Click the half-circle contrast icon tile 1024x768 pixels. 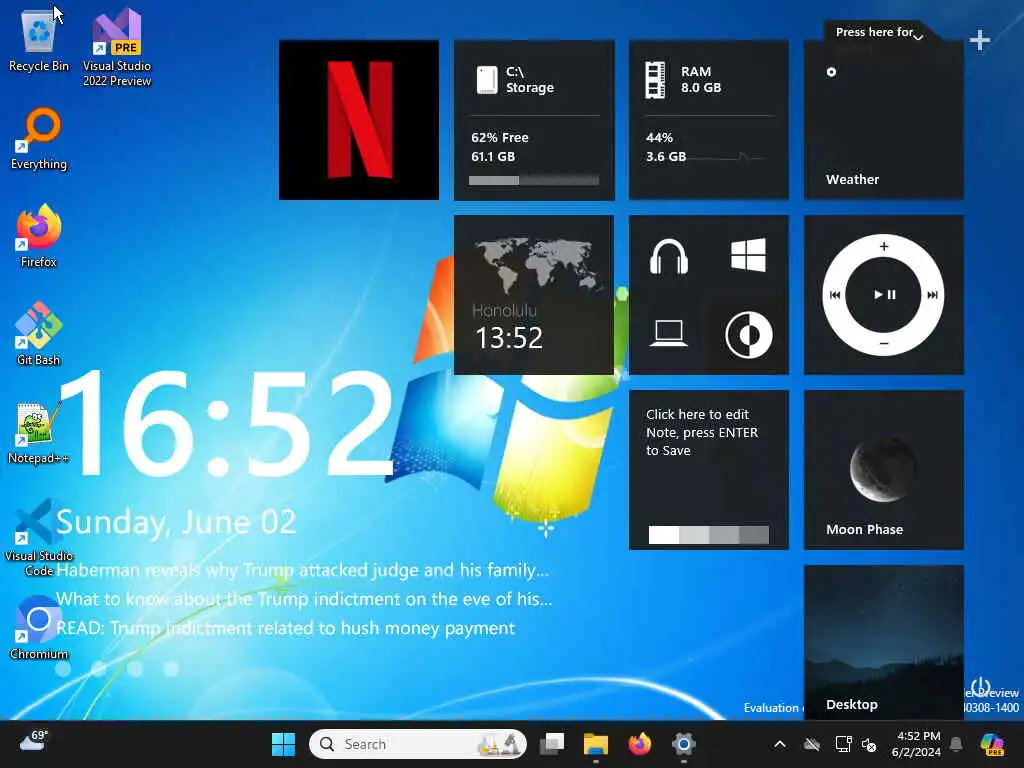pos(749,335)
